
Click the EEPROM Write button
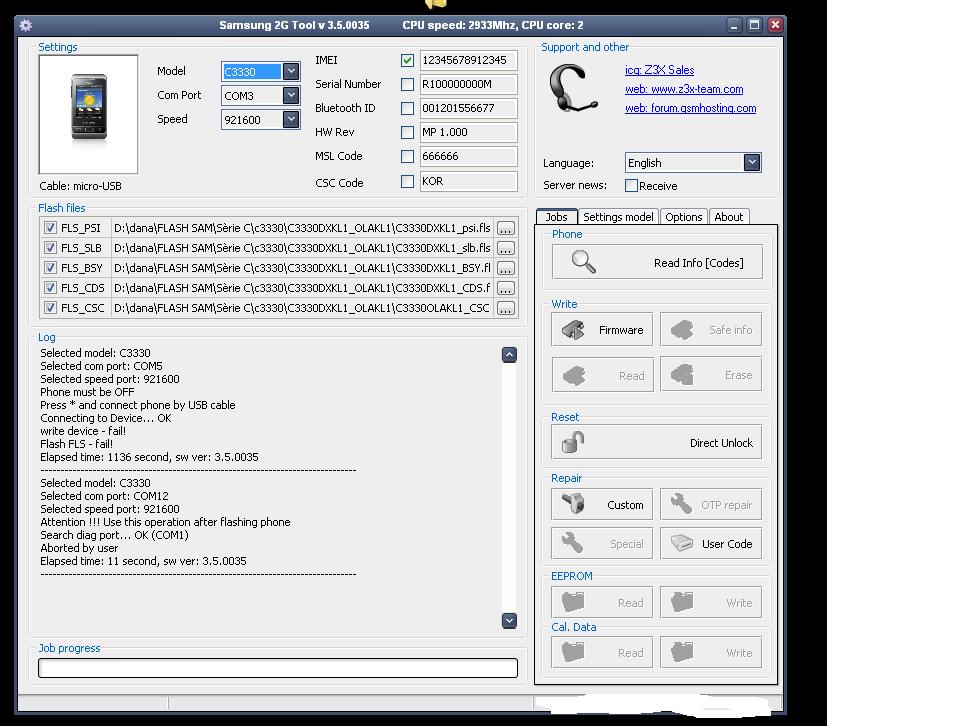pos(711,602)
